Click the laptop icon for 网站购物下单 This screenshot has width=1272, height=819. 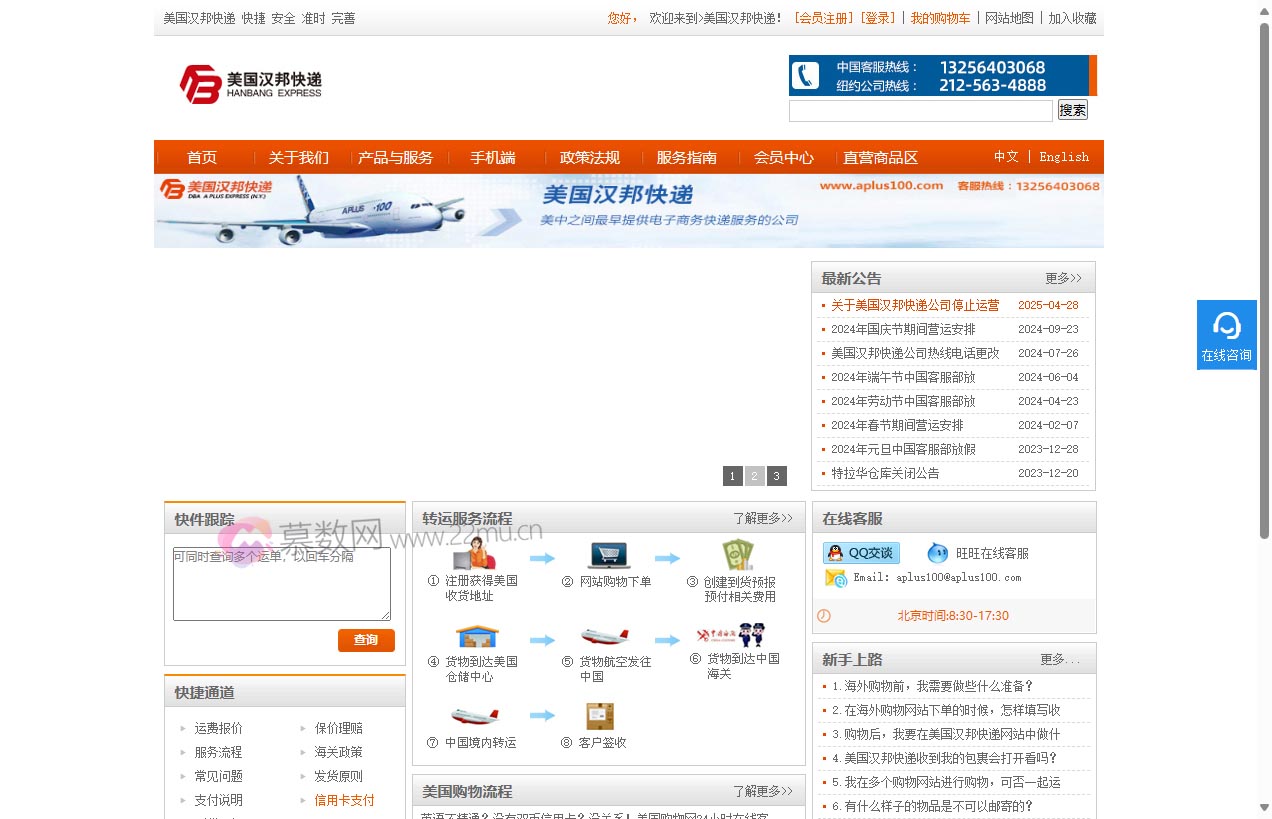point(608,555)
